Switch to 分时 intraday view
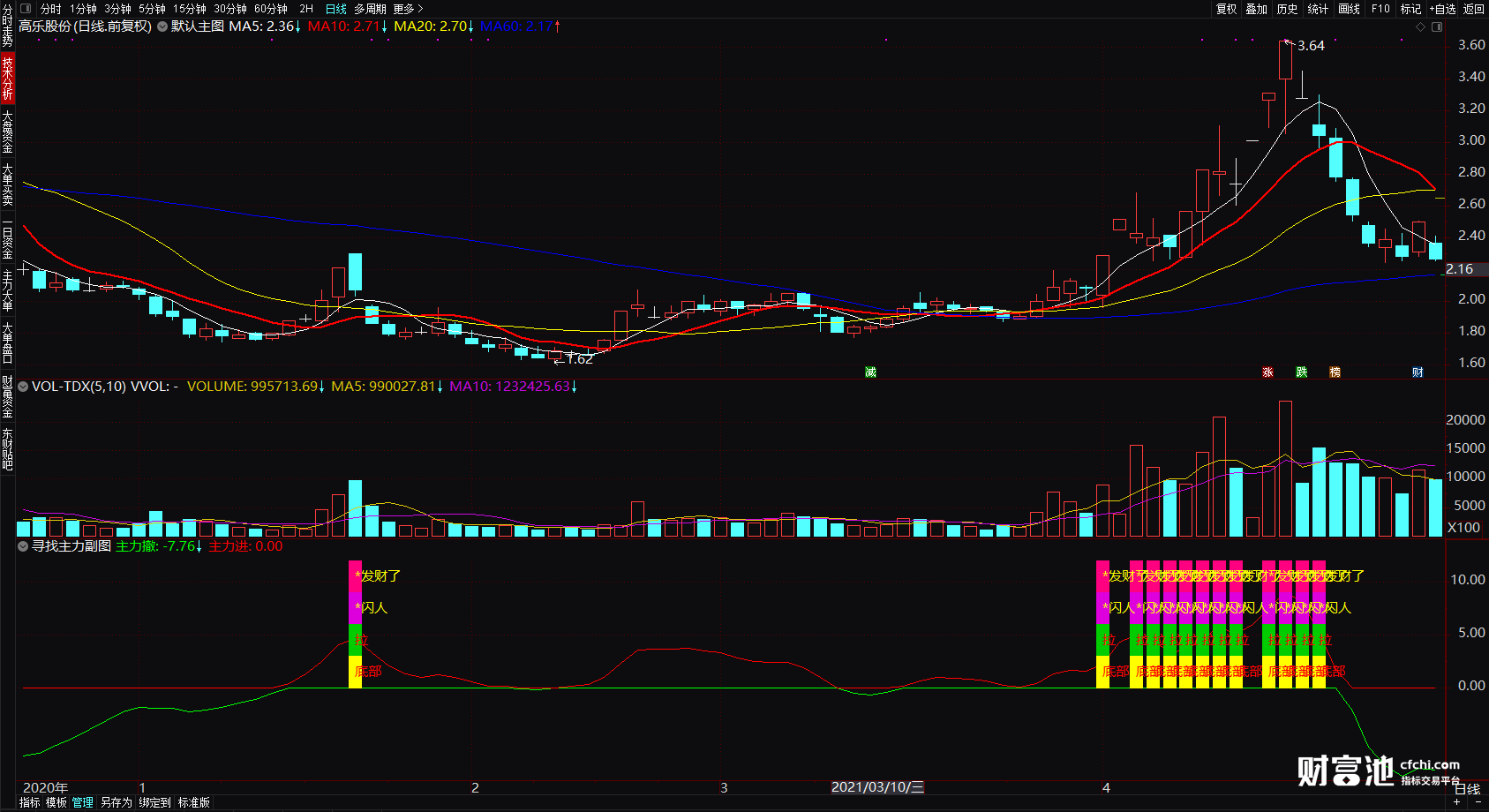Screen dimensions: 1489x812 coord(50,8)
